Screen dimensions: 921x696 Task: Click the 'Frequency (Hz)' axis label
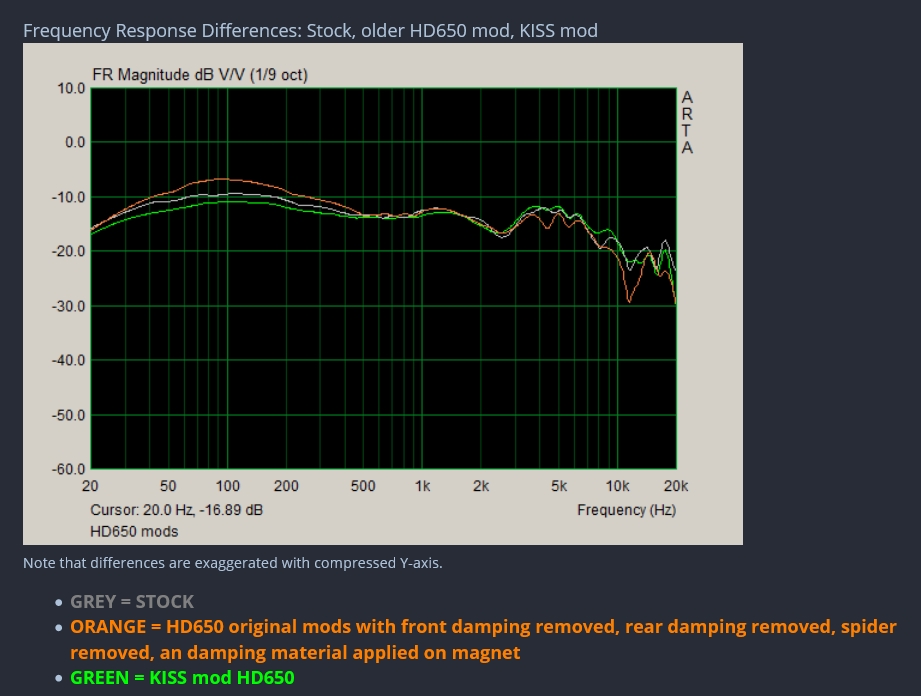coord(626,510)
